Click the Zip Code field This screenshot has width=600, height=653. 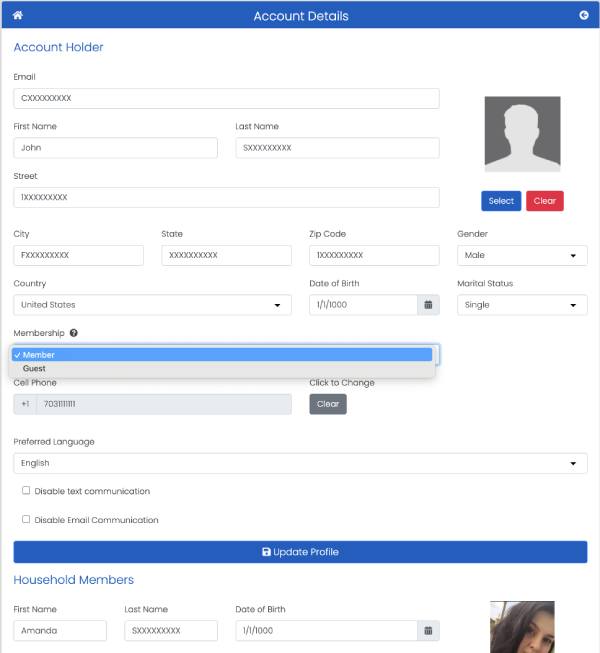[x=374, y=255]
